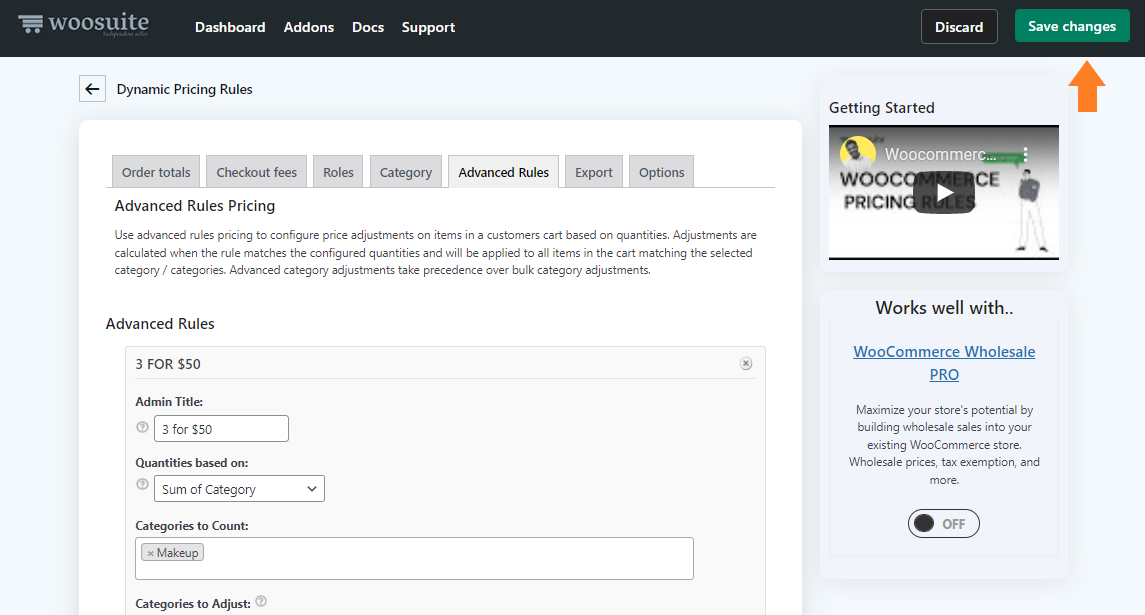The width and height of the screenshot is (1145, 615).
Task: Click the video title text Woocommerc...
Action: tap(941, 154)
